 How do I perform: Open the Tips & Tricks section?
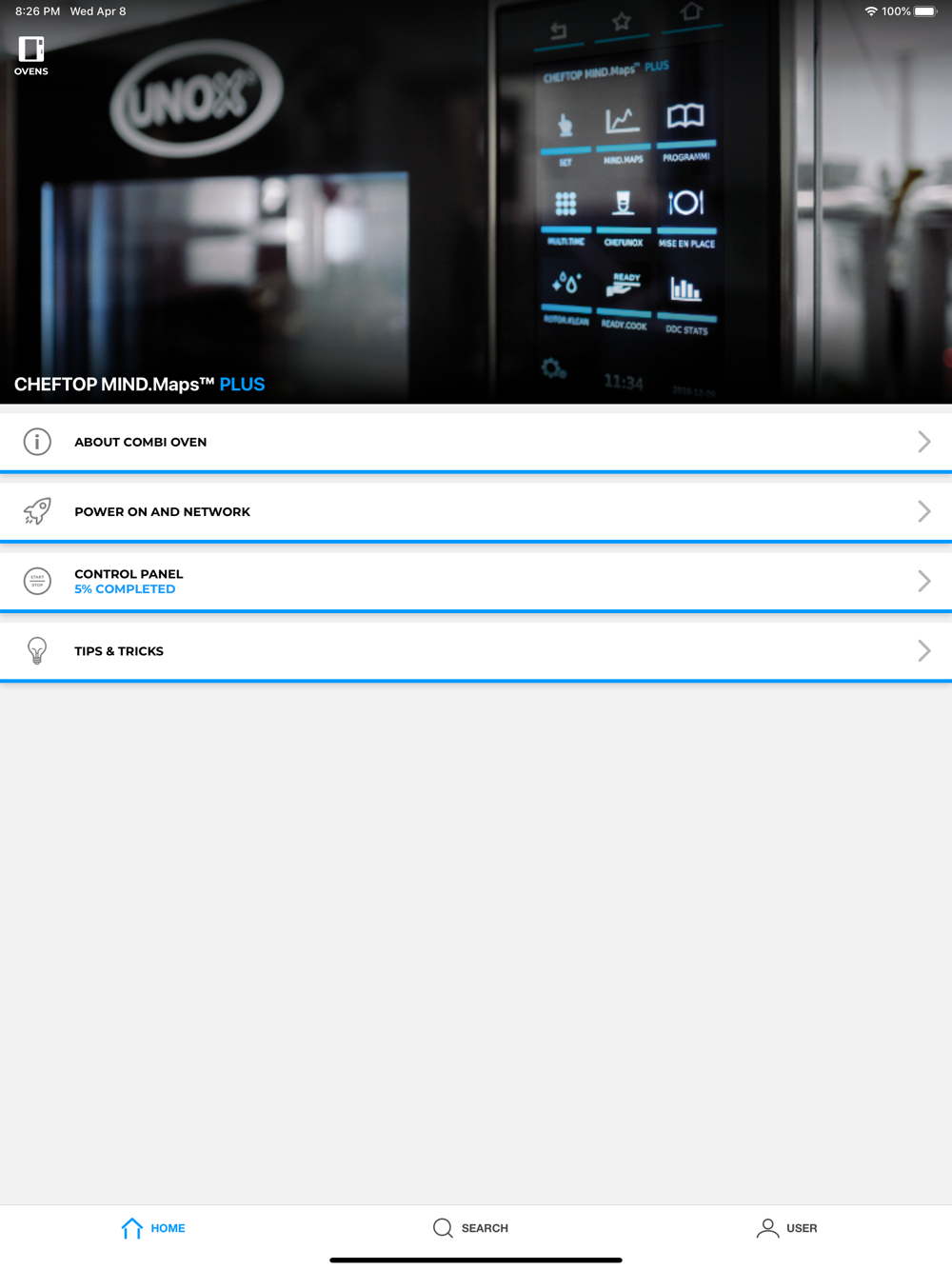(476, 651)
